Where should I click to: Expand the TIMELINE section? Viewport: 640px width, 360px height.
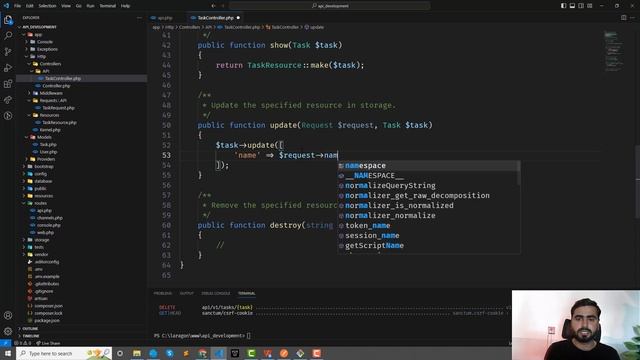31,336
